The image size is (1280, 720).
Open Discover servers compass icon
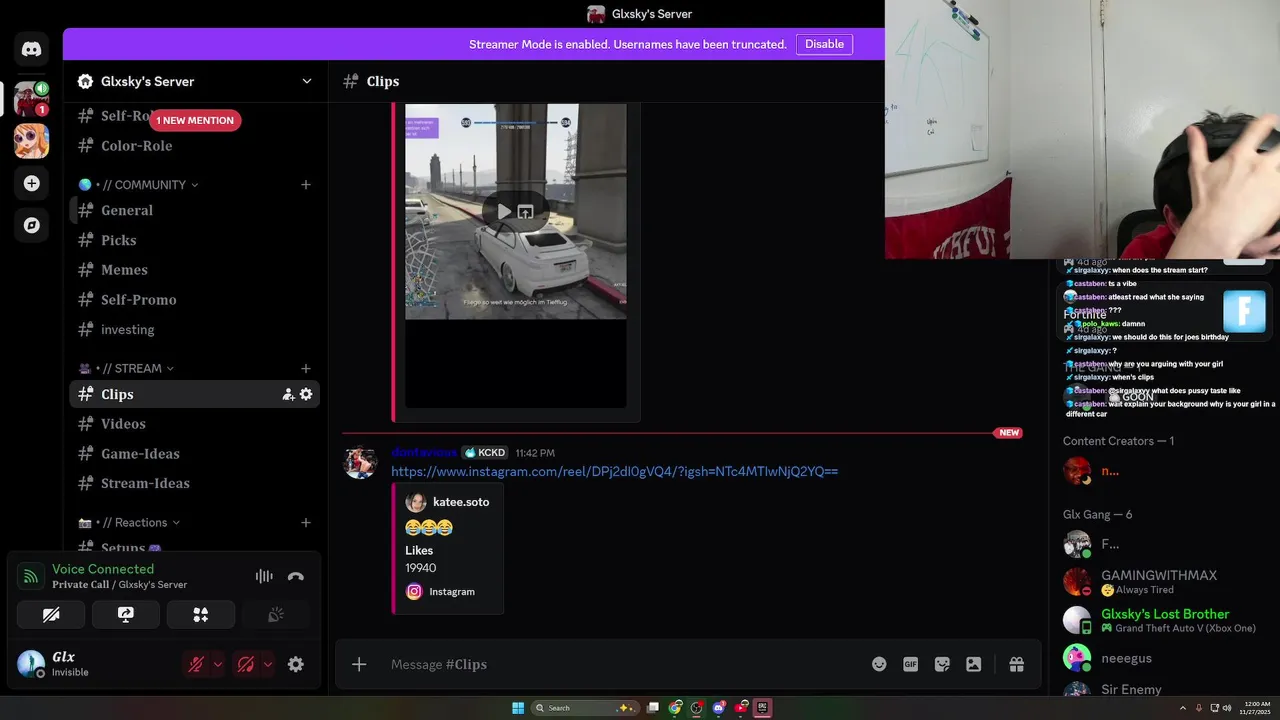click(x=31, y=225)
